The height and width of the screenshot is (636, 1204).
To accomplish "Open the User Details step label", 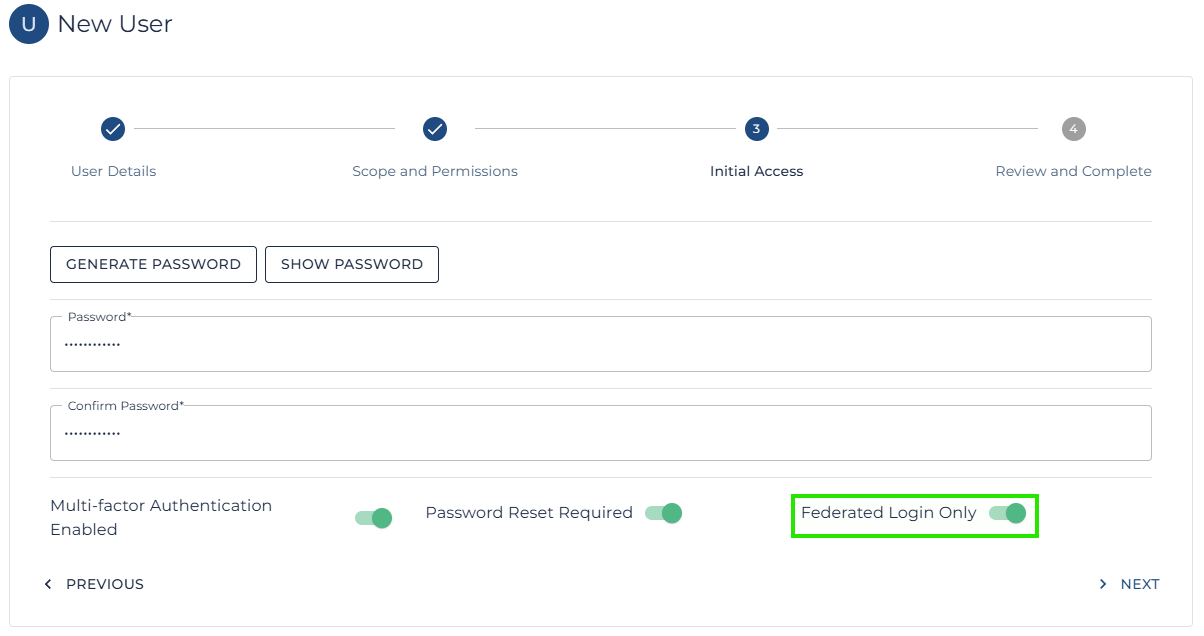I will pyautogui.click(x=113, y=171).
